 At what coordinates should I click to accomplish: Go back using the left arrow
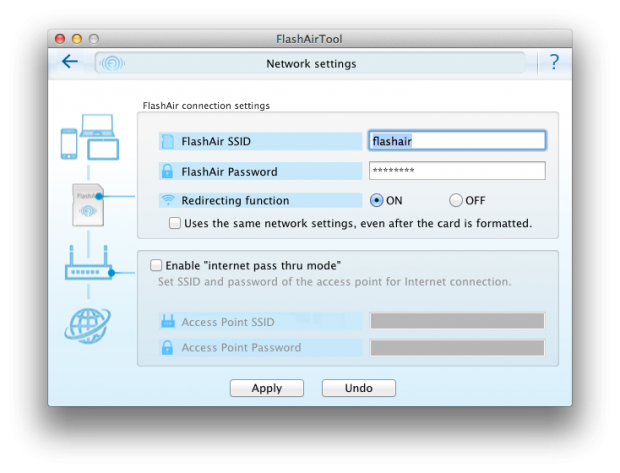pyautogui.click(x=70, y=61)
